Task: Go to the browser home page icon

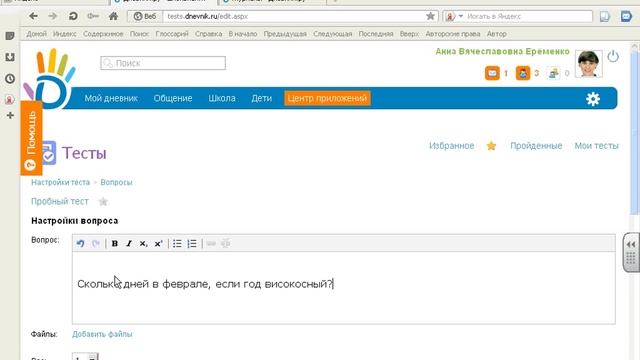Action: (x=113, y=16)
